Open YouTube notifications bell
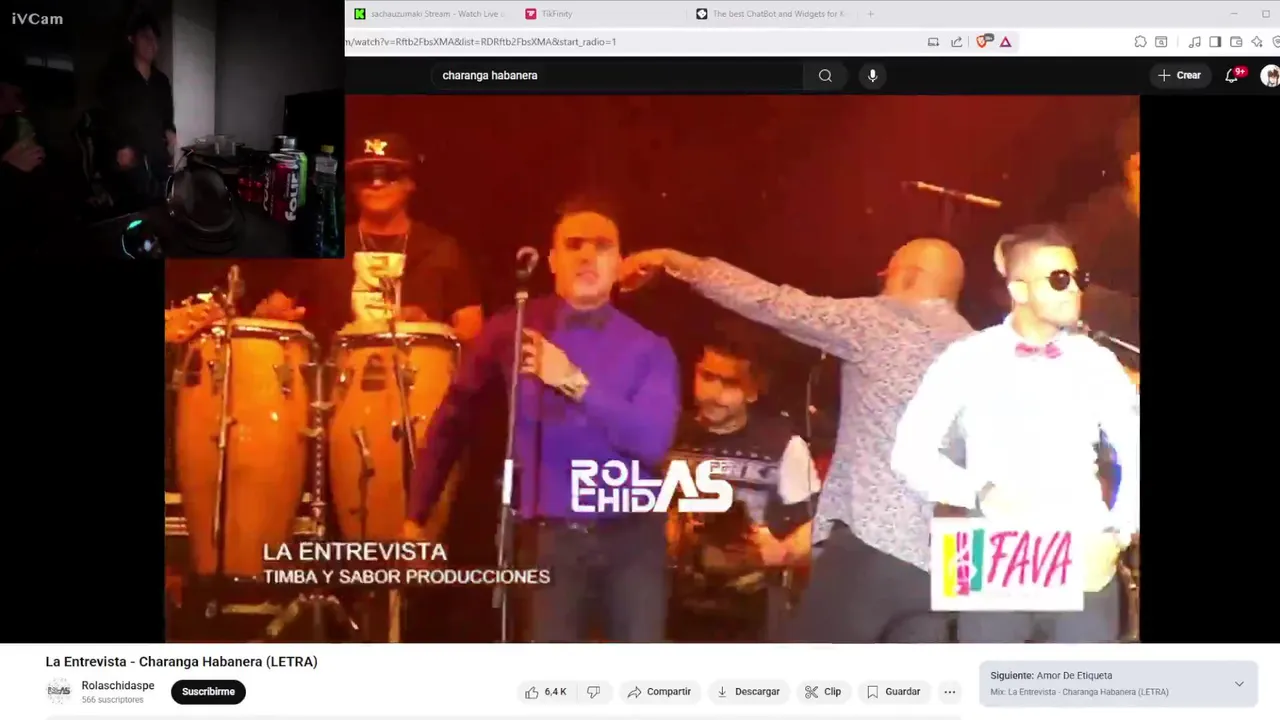The width and height of the screenshot is (1280, 720). (1232, 75)
